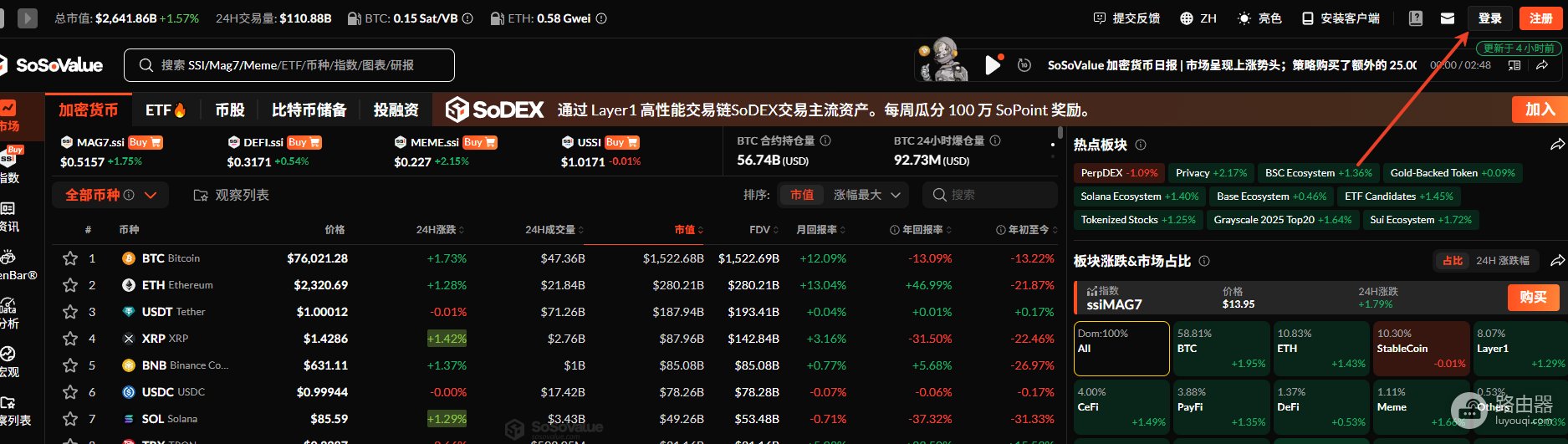Click the rewind 10 seconds icon
The image size is (1568, 444).
1024,65
